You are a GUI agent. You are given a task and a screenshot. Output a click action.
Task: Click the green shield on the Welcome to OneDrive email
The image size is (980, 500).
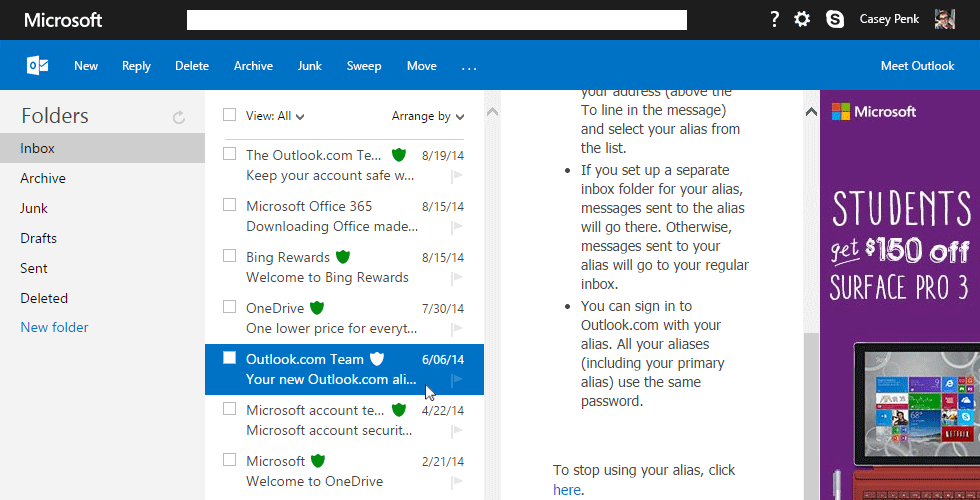(x=318, y=461)
